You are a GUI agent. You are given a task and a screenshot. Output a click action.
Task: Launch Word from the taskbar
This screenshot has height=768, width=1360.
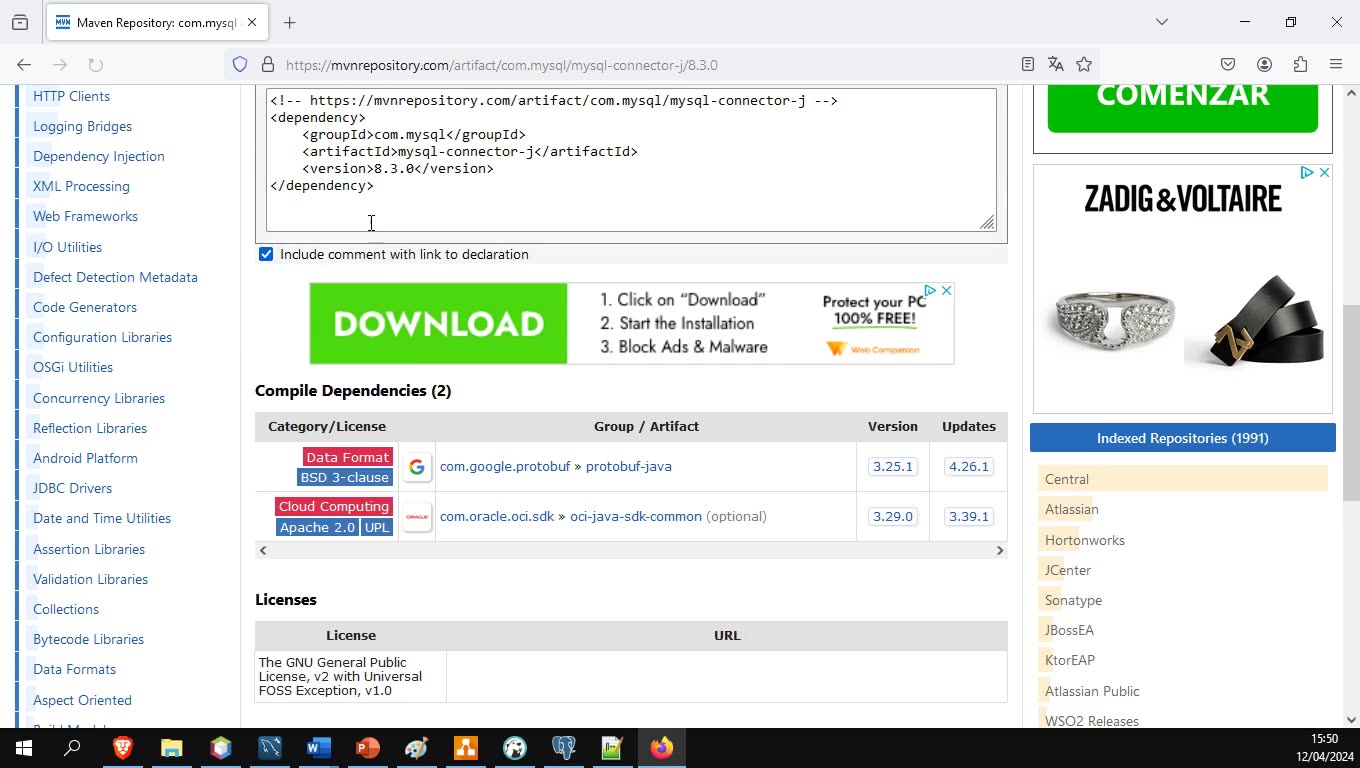point(319,748)
